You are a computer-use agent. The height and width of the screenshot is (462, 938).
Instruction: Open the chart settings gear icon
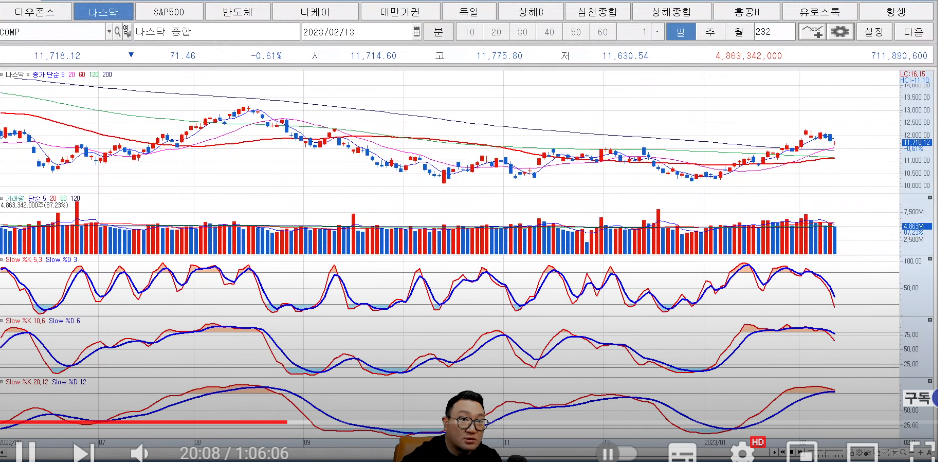tap(840, 32)
